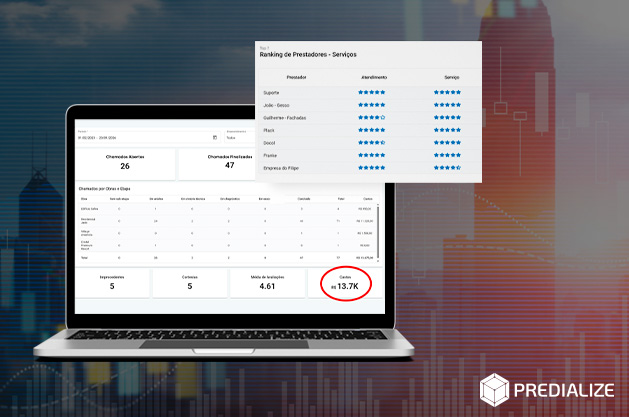
Task: Sort by Atendimento column header
Action: click(x=374, y=77)
